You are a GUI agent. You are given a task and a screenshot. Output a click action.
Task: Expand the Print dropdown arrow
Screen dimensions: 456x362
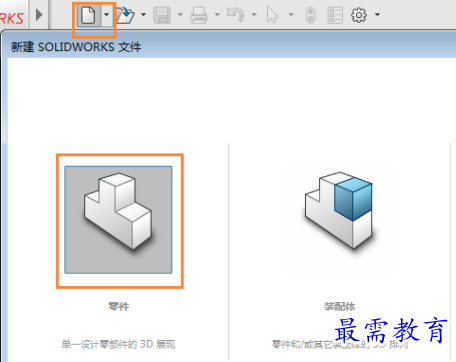(x=217, y=15)
